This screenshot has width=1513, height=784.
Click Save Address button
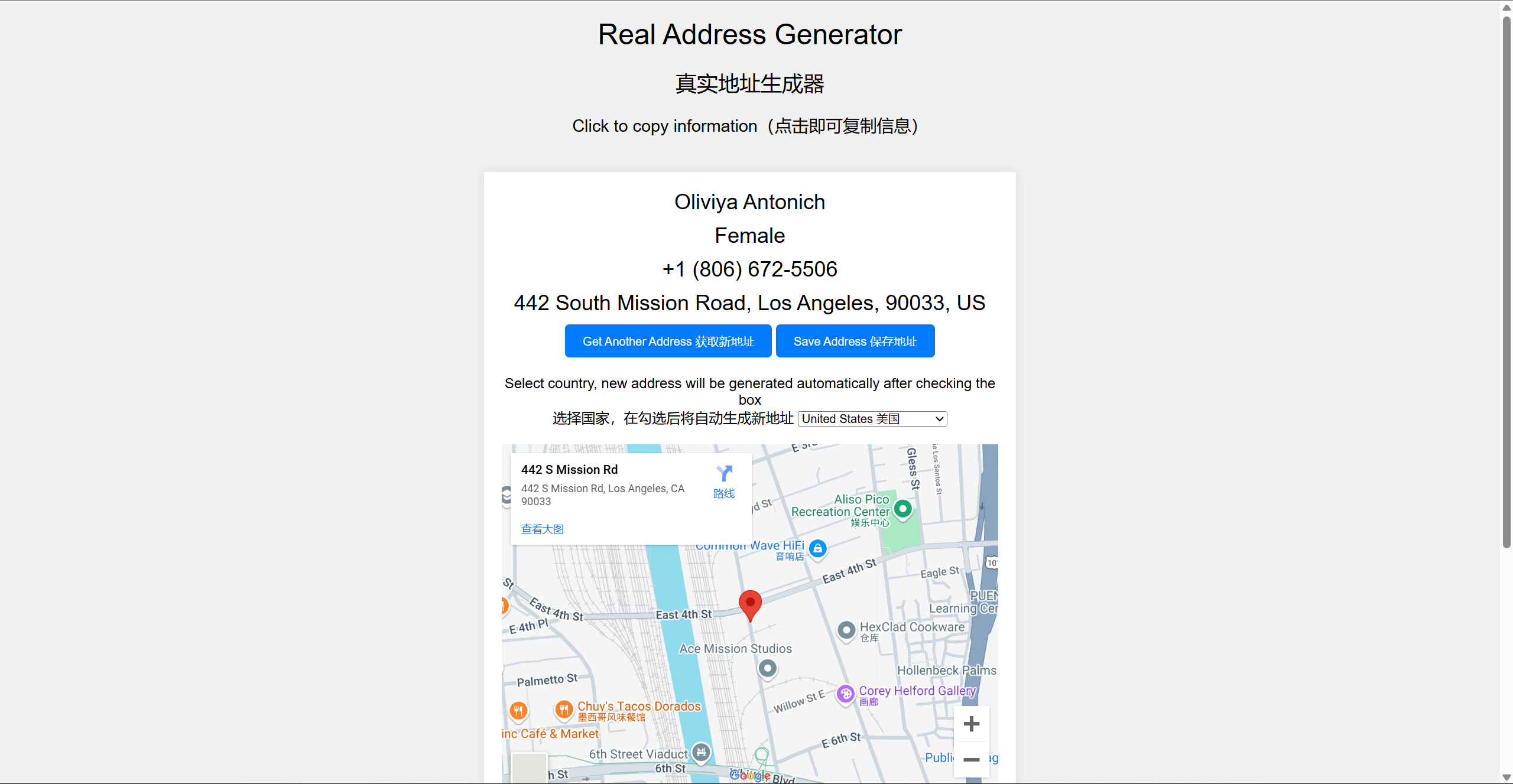click(x=855, y=341)
